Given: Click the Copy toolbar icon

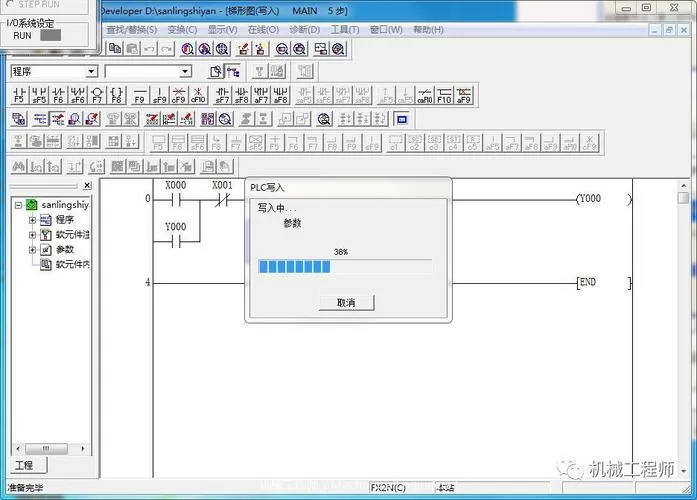Looking at the screenshot, I should coord(115,48).
